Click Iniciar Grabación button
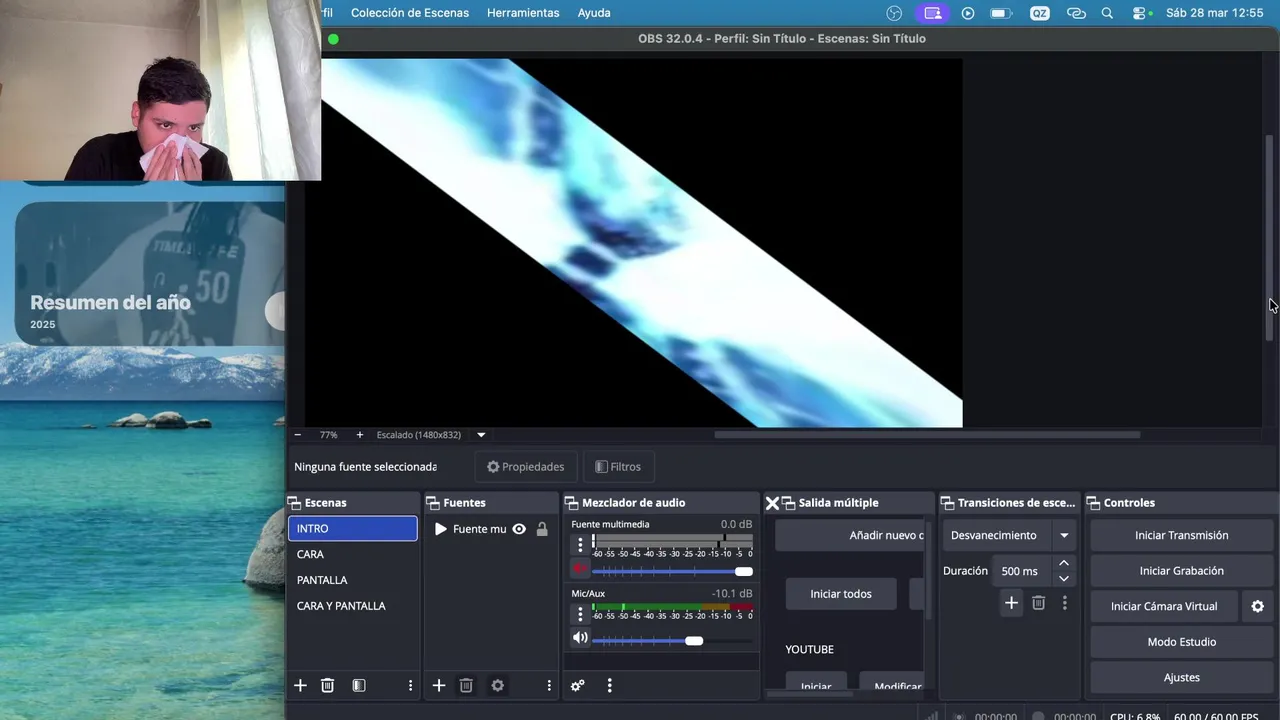This screenshot has height=720, width=1280. click(x=1181, y=571)
